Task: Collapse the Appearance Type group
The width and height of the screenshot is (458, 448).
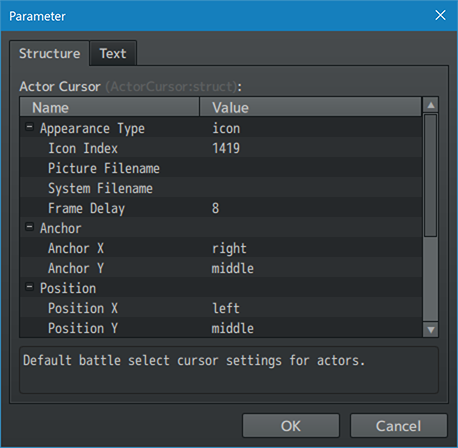Action: coord(30,127)
